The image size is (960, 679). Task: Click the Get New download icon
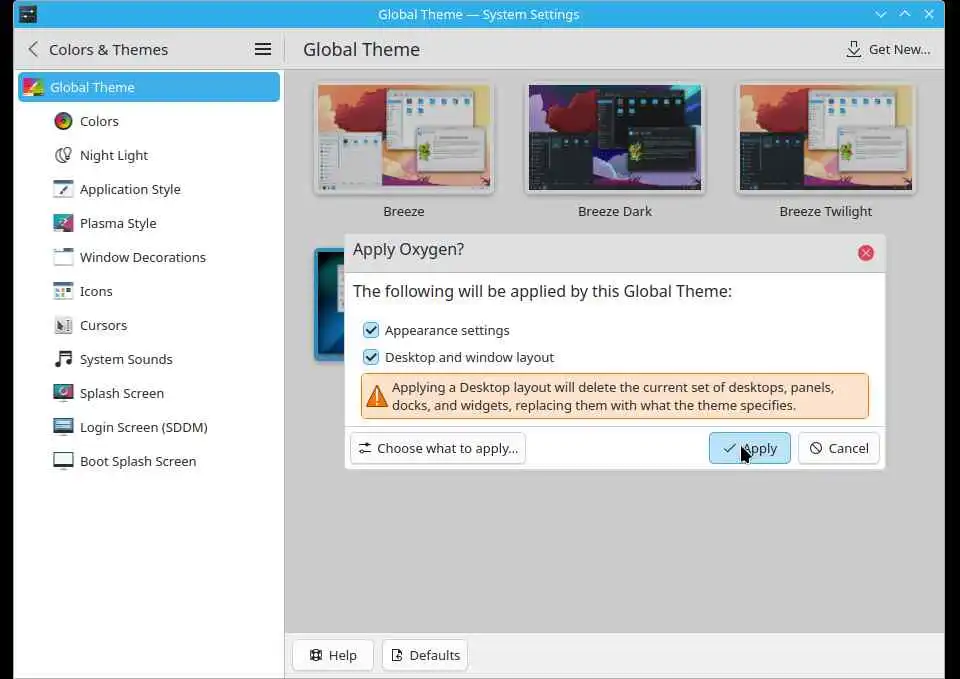(853, 49)
